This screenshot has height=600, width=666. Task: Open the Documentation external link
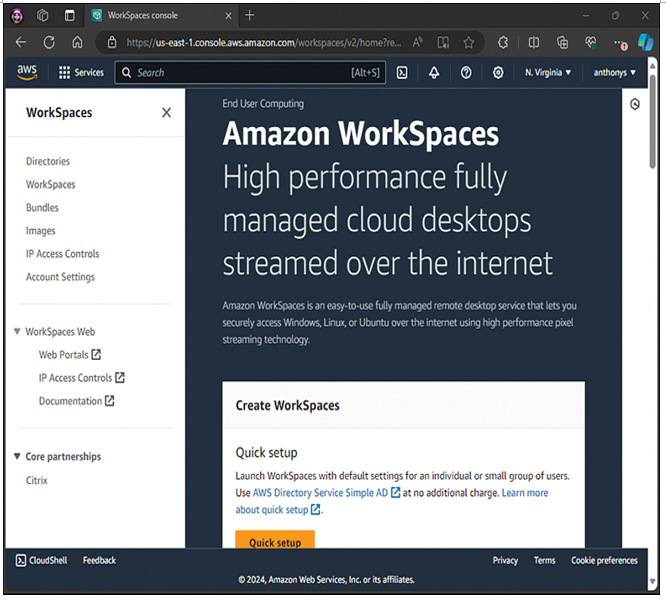tap(76, 401)
